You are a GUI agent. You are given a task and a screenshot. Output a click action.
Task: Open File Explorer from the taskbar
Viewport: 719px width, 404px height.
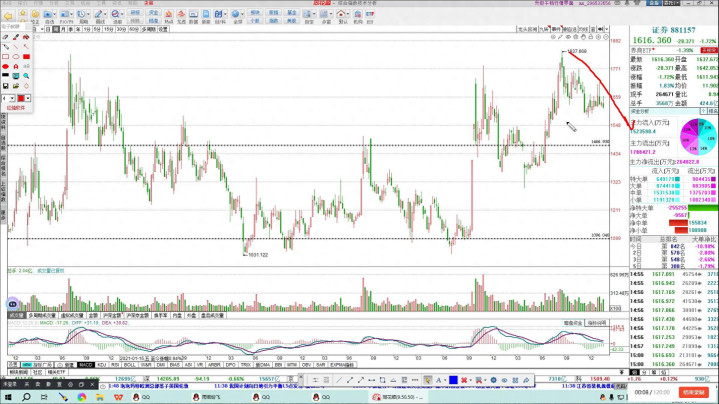[x=100, y=397]
